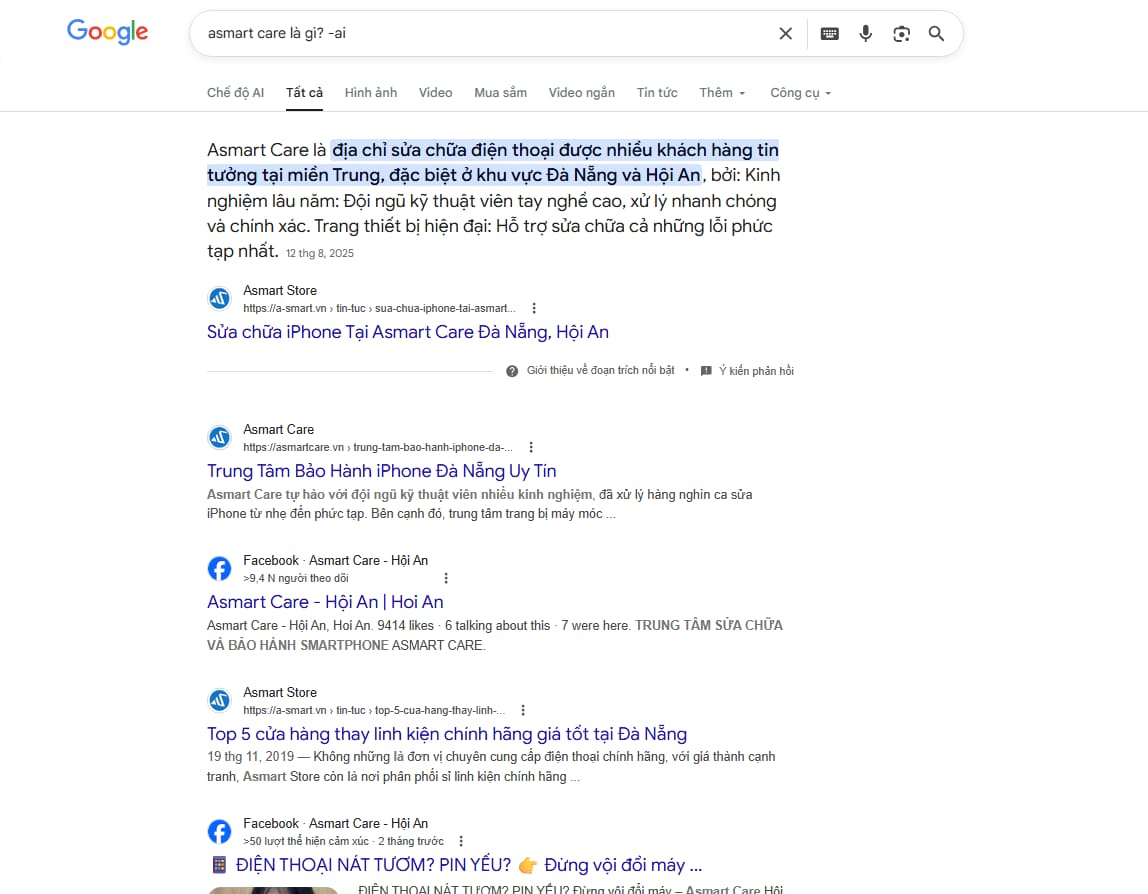This screenshot has width=1148, height=894.
Task: Expand the 'Thêm' dropdown menu
Action: [x=722, y=93]
